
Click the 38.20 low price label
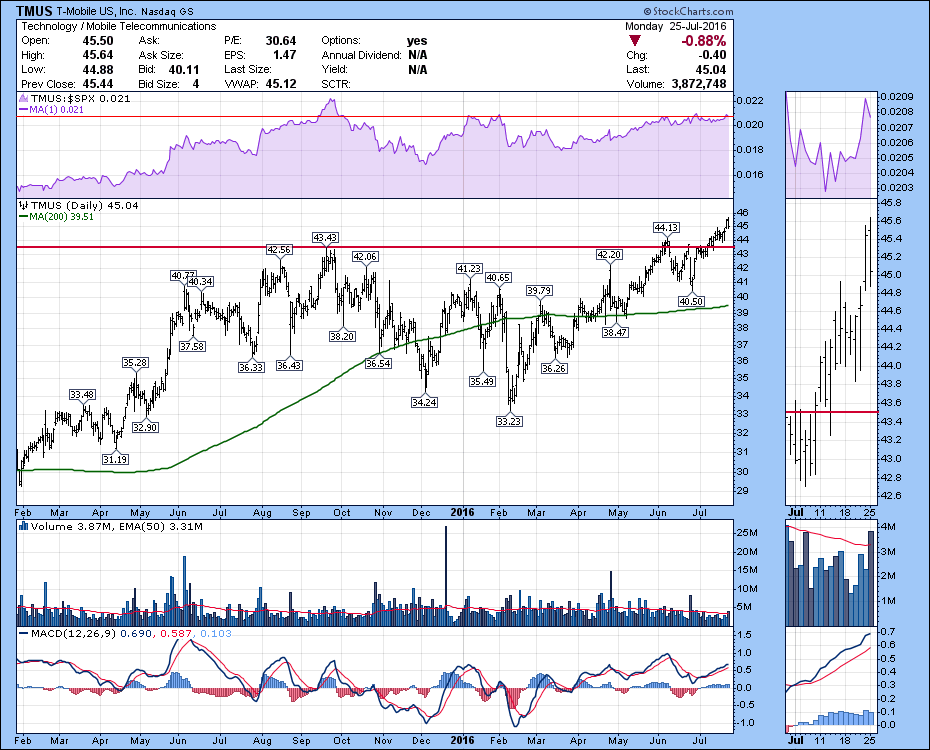[x=342, y=337]
